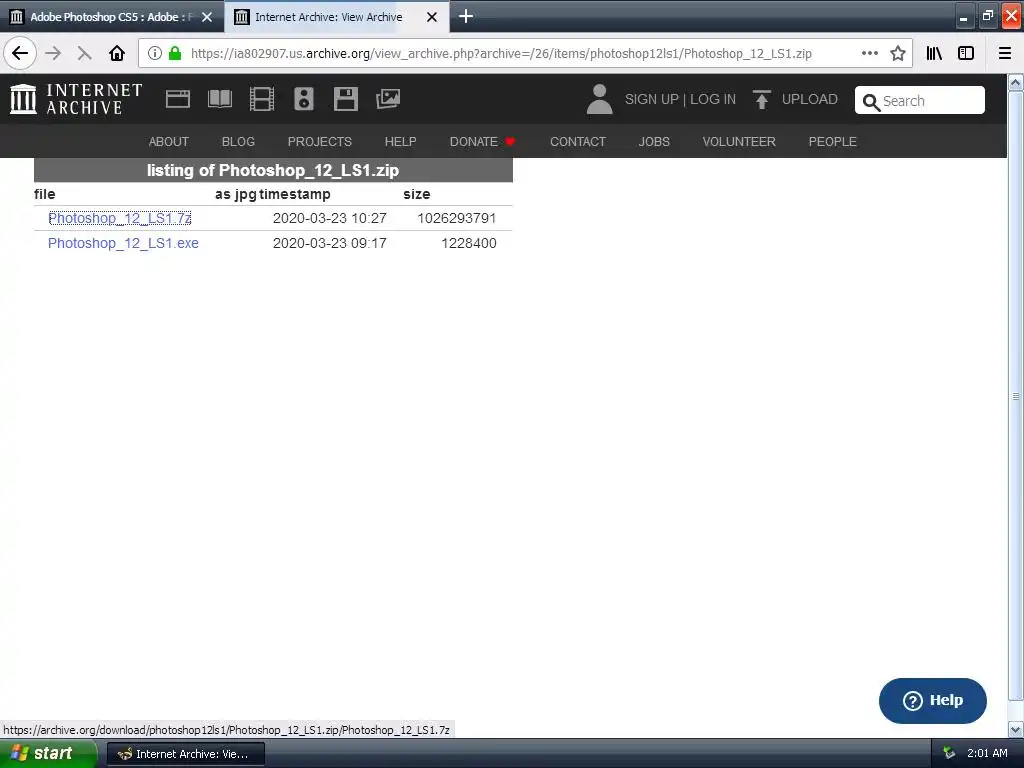Click the 'file' column header
The height and width of the screenshot is (768, 1024).
(44, 194)
